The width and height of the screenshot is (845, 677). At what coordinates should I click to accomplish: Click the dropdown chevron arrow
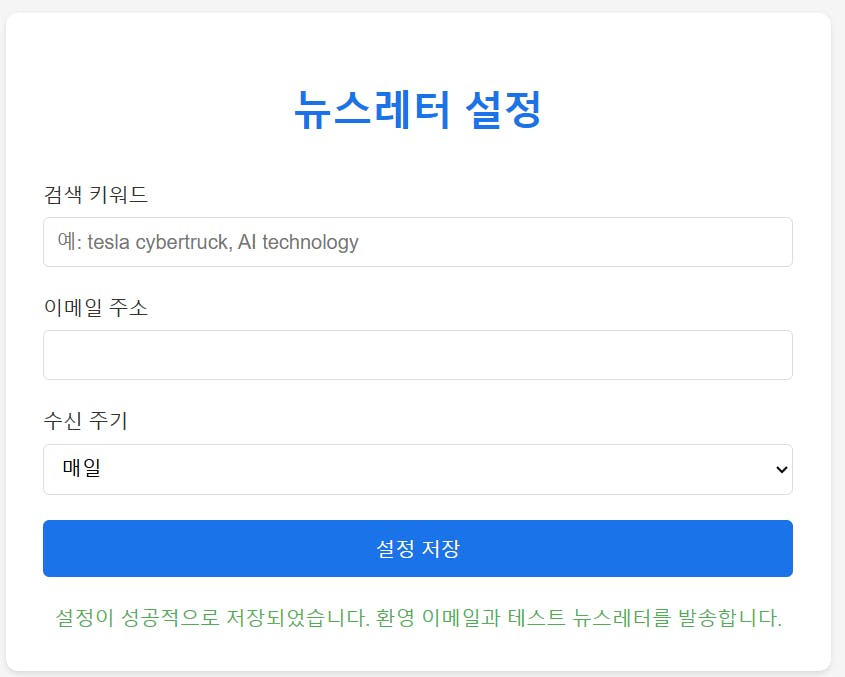781,469
